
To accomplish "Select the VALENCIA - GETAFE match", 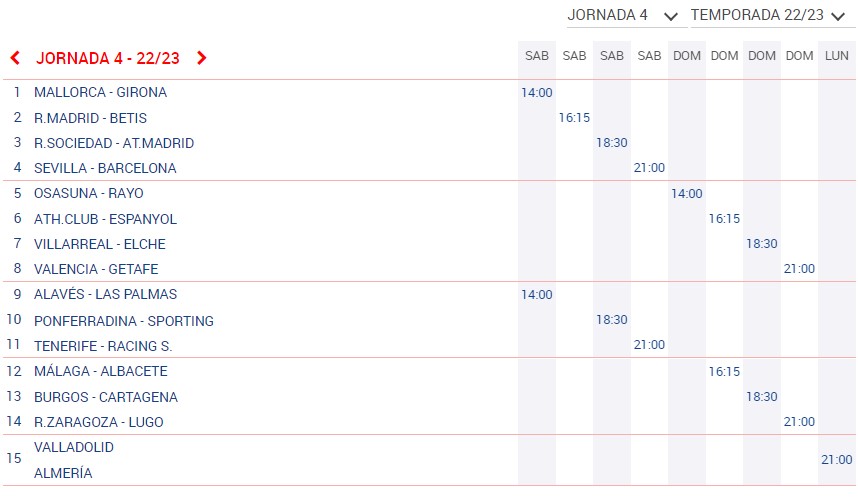I will tap(96, 270).
